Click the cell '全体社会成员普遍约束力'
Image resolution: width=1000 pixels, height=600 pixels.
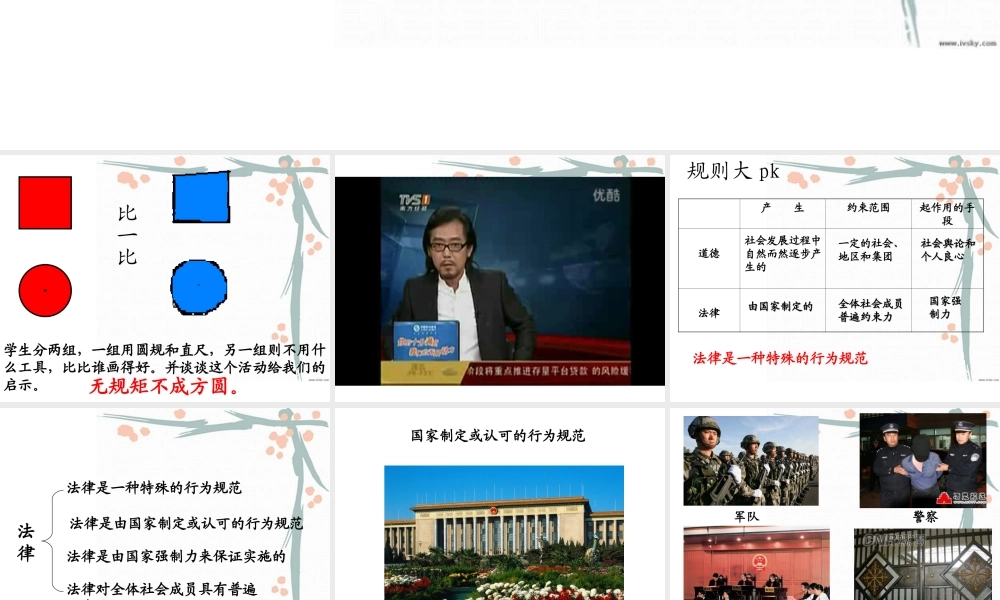[x=870, y=310]
